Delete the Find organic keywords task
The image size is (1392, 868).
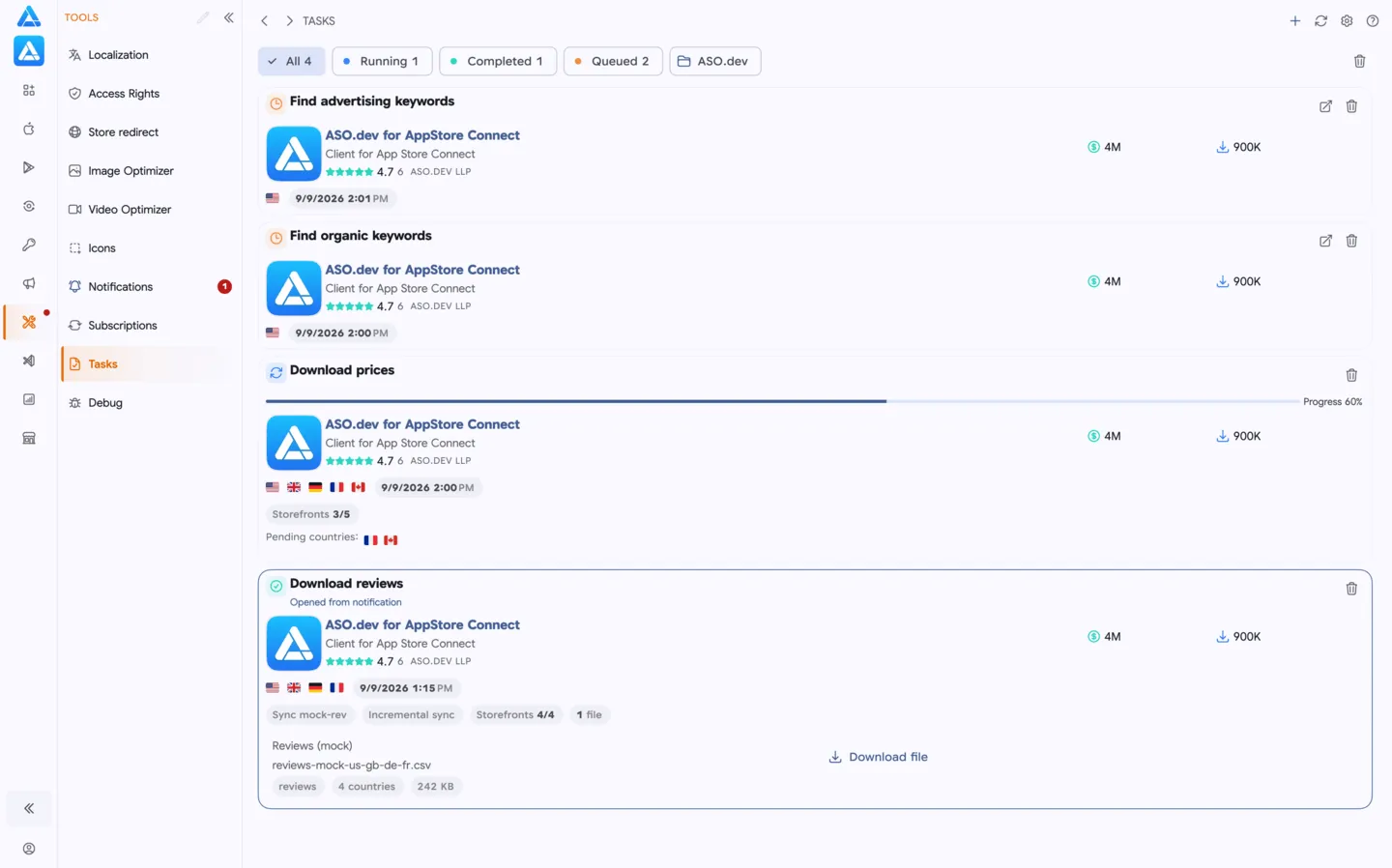1351,241
